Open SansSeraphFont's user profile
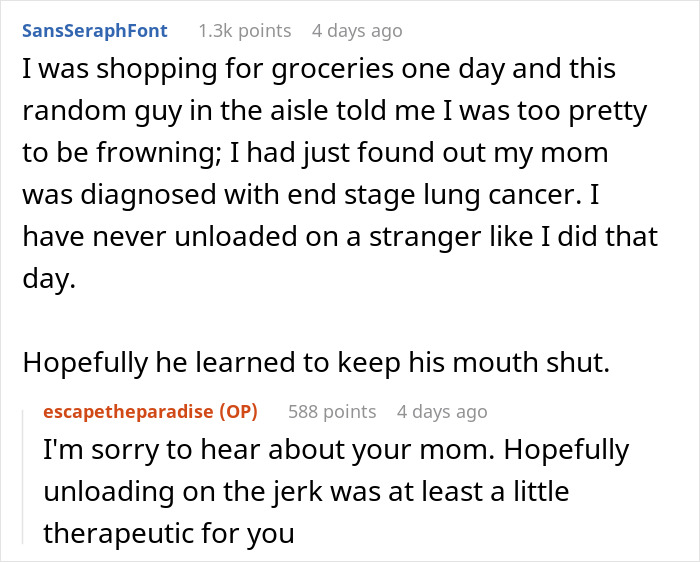 point(94,30)
